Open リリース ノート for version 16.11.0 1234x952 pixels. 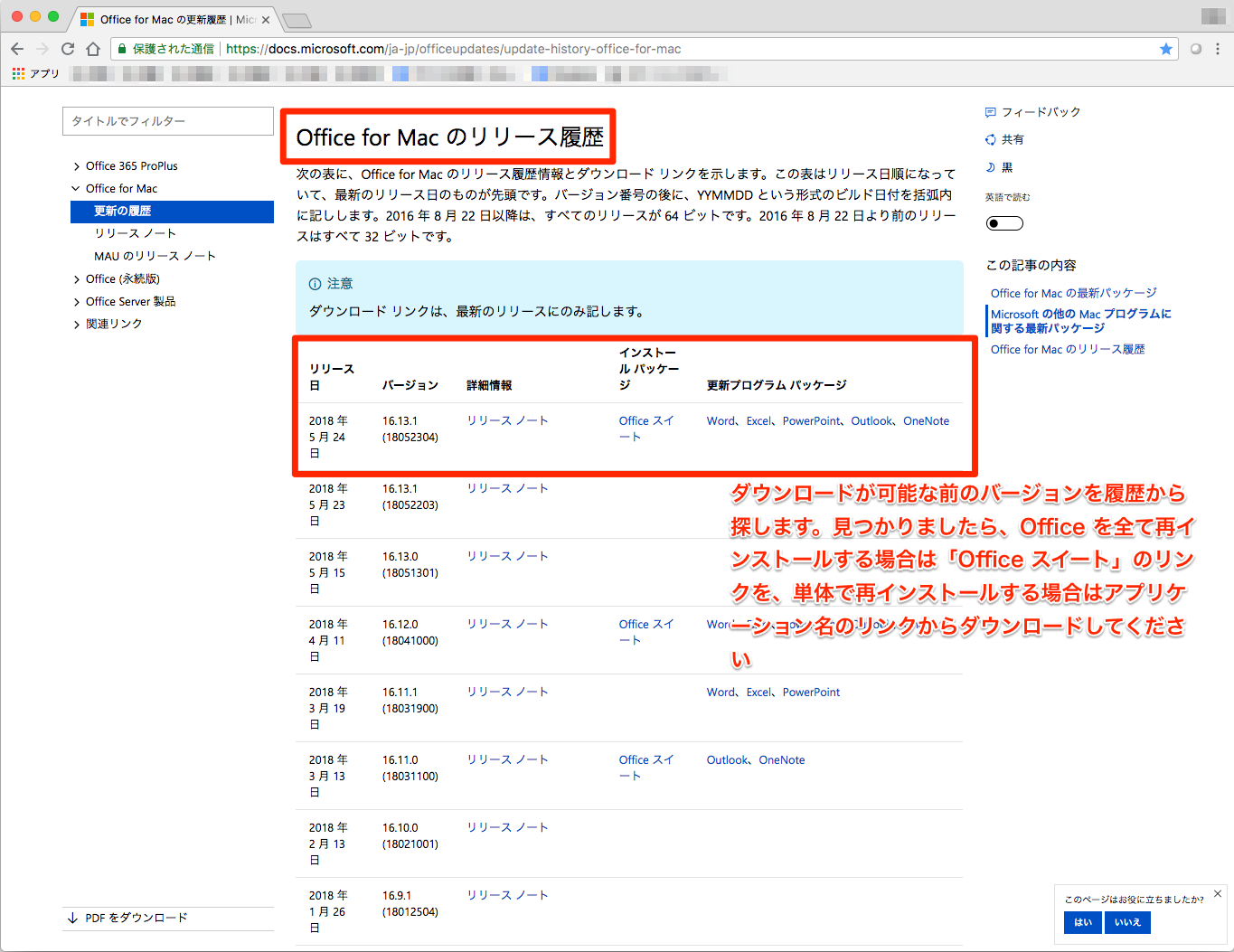coord(507,759)
